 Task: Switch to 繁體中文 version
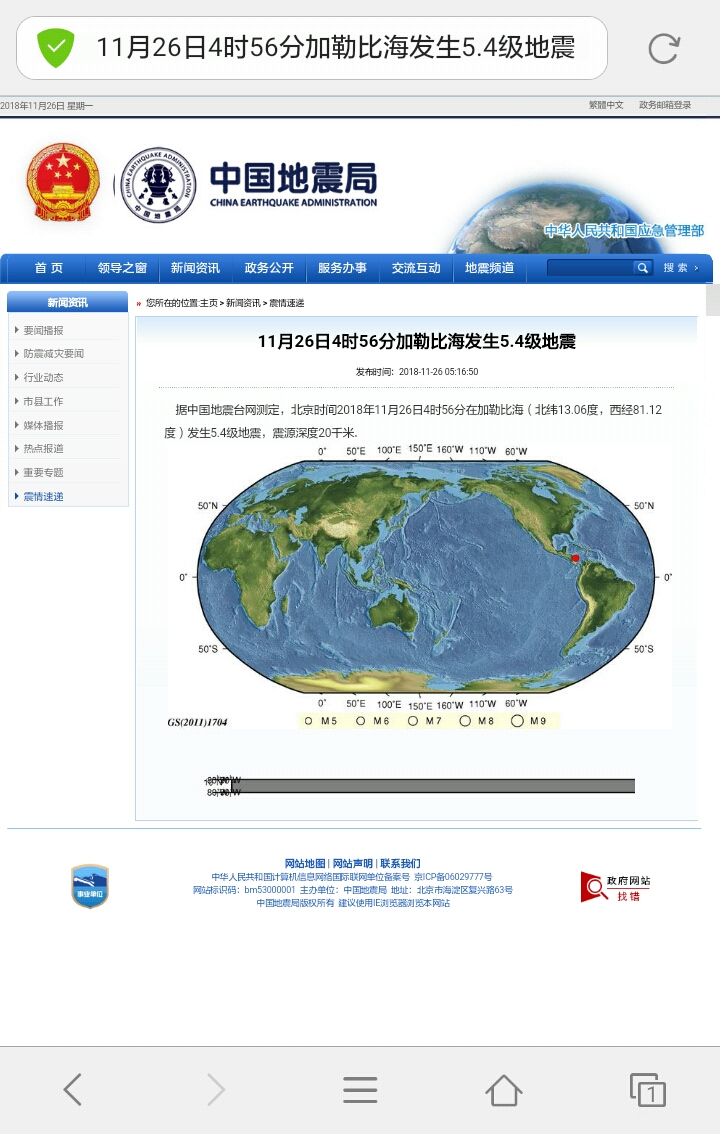[606, 105]
